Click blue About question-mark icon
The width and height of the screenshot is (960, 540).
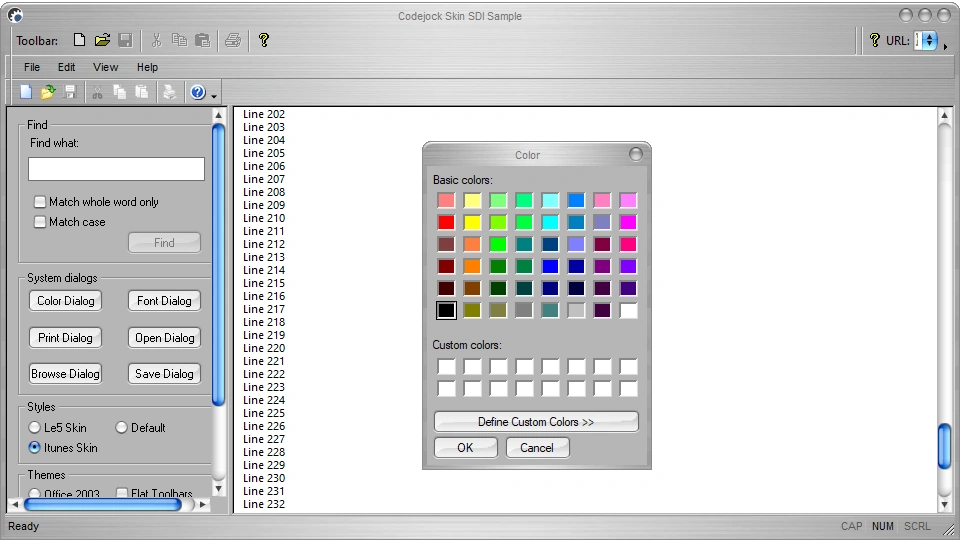pos(197,92)
